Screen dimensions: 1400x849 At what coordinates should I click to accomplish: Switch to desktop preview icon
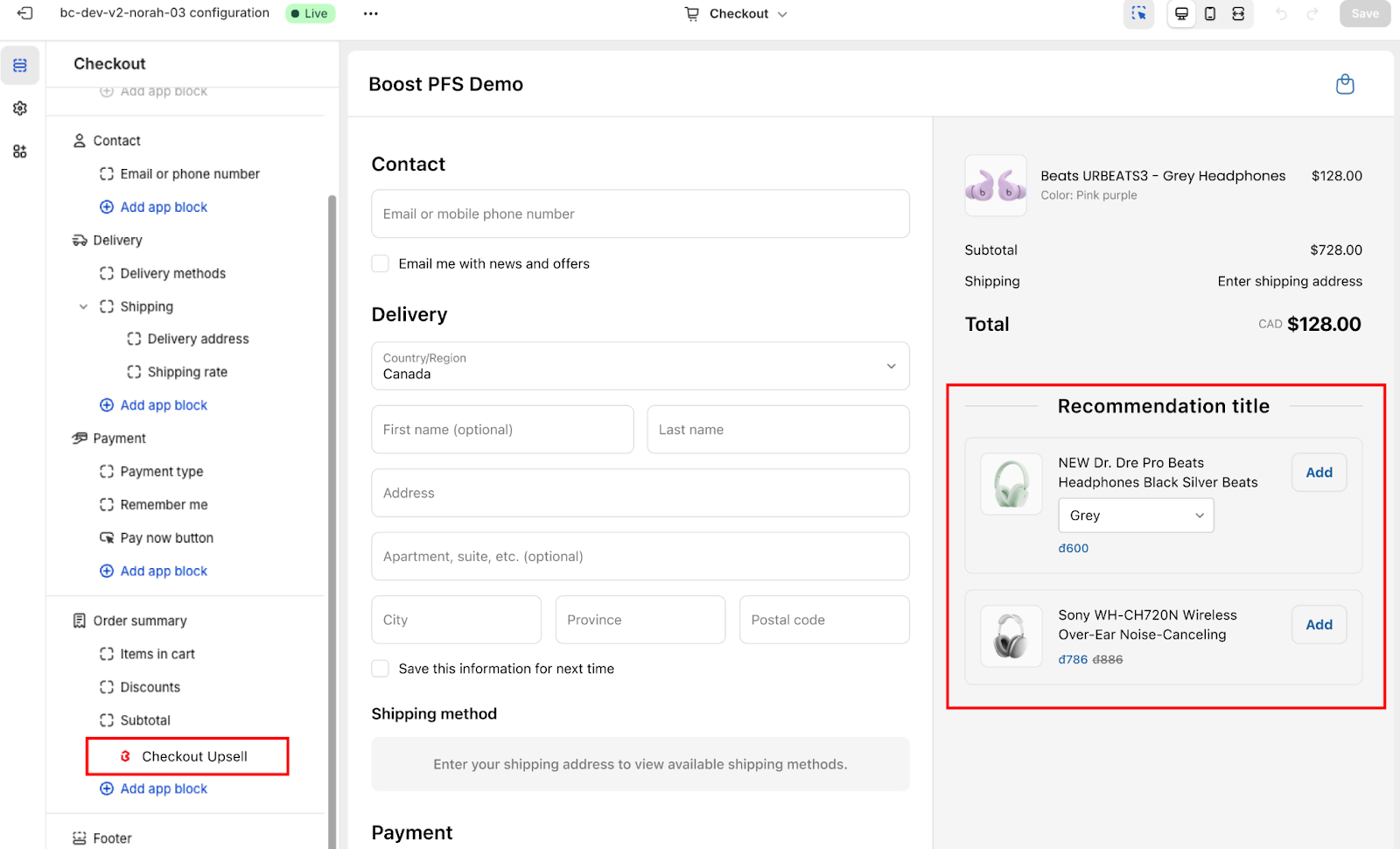(1181, 14)
